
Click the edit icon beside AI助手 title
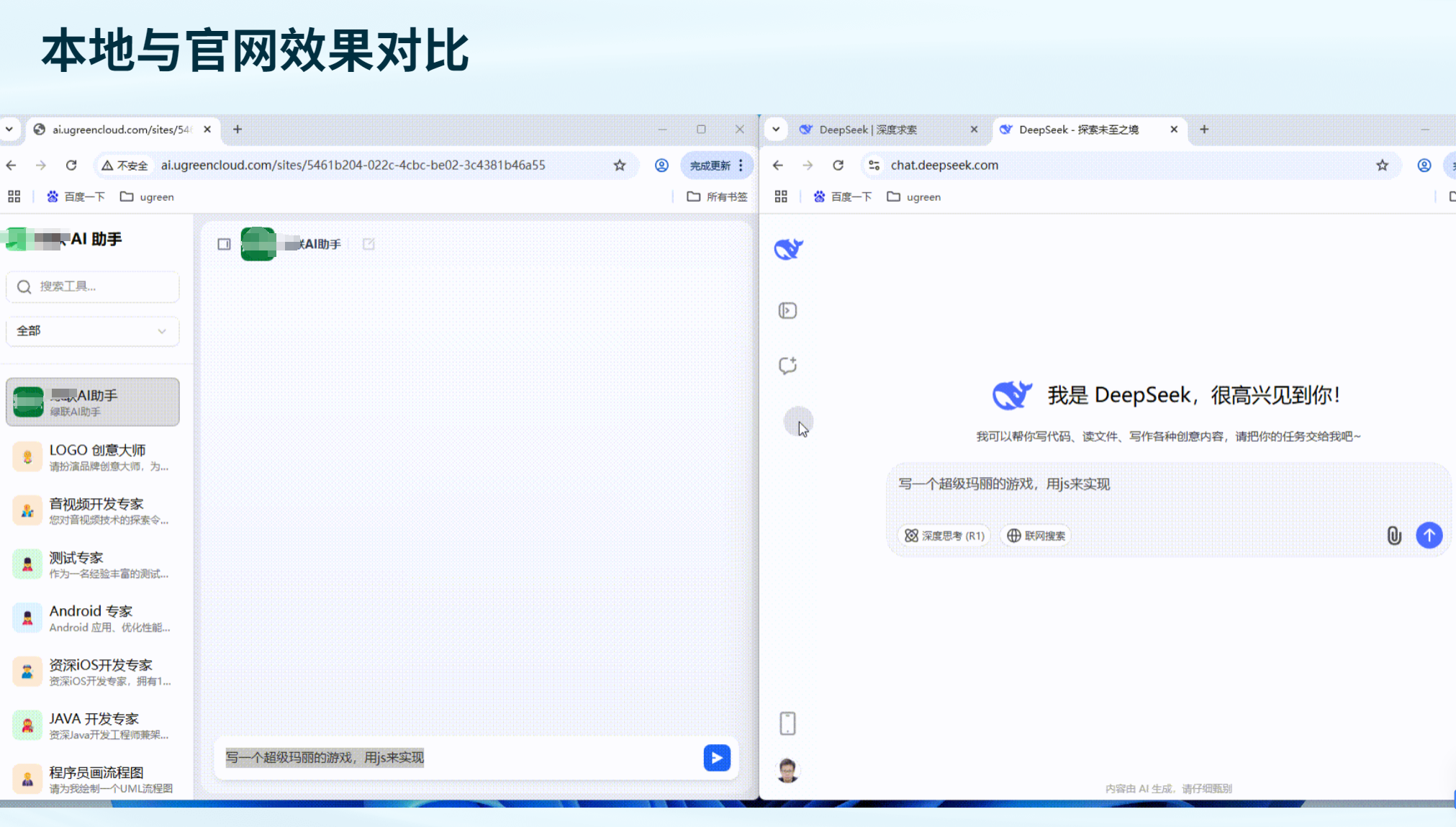point(368,245)
